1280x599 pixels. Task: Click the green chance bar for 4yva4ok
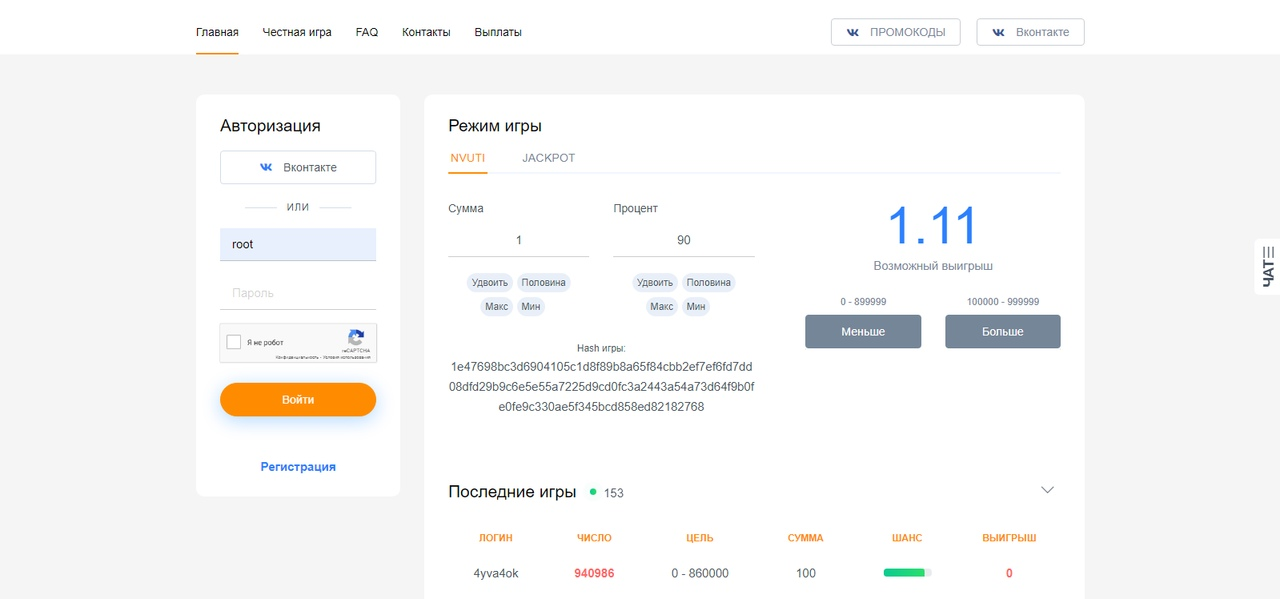click(906, 573)
